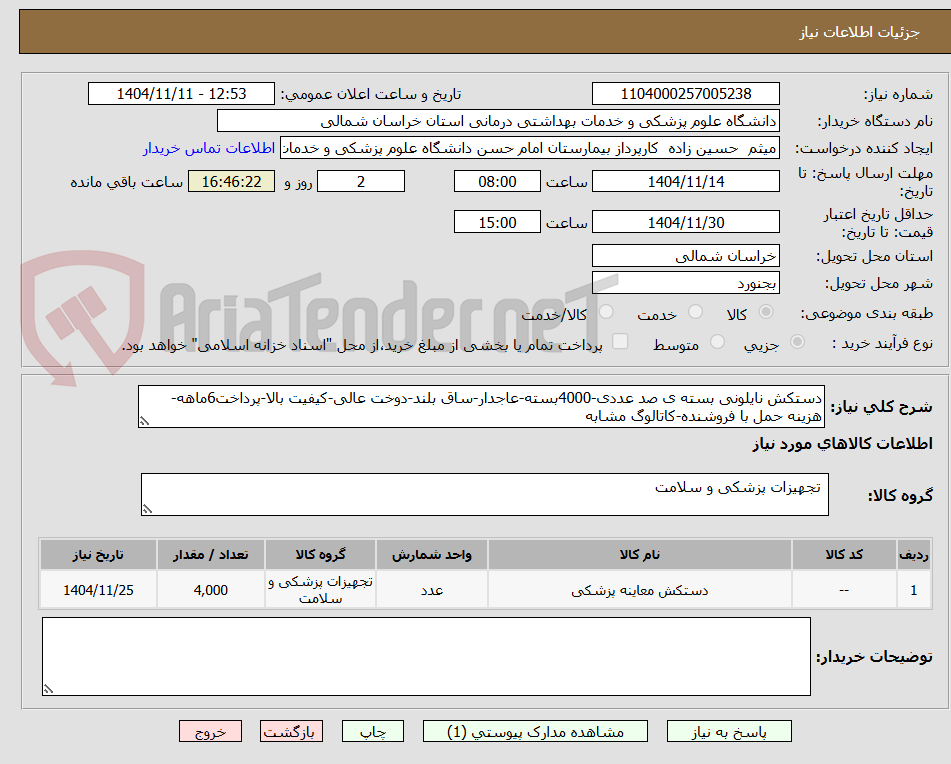Click the تعداد / مقدار column header

click(210, 555)
